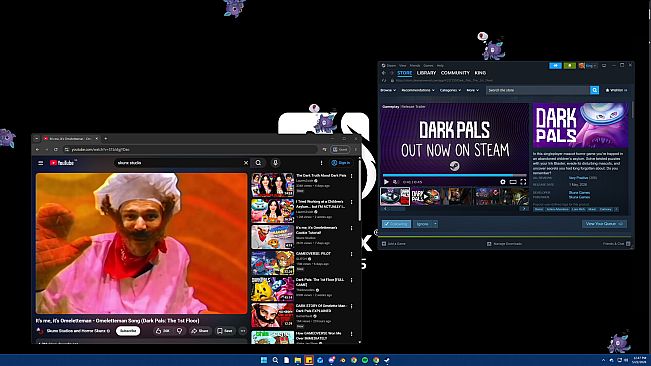Click Ignore on the Dark Pals page
This screenshot has height=366, width=651.
click(x=423, y=224)
